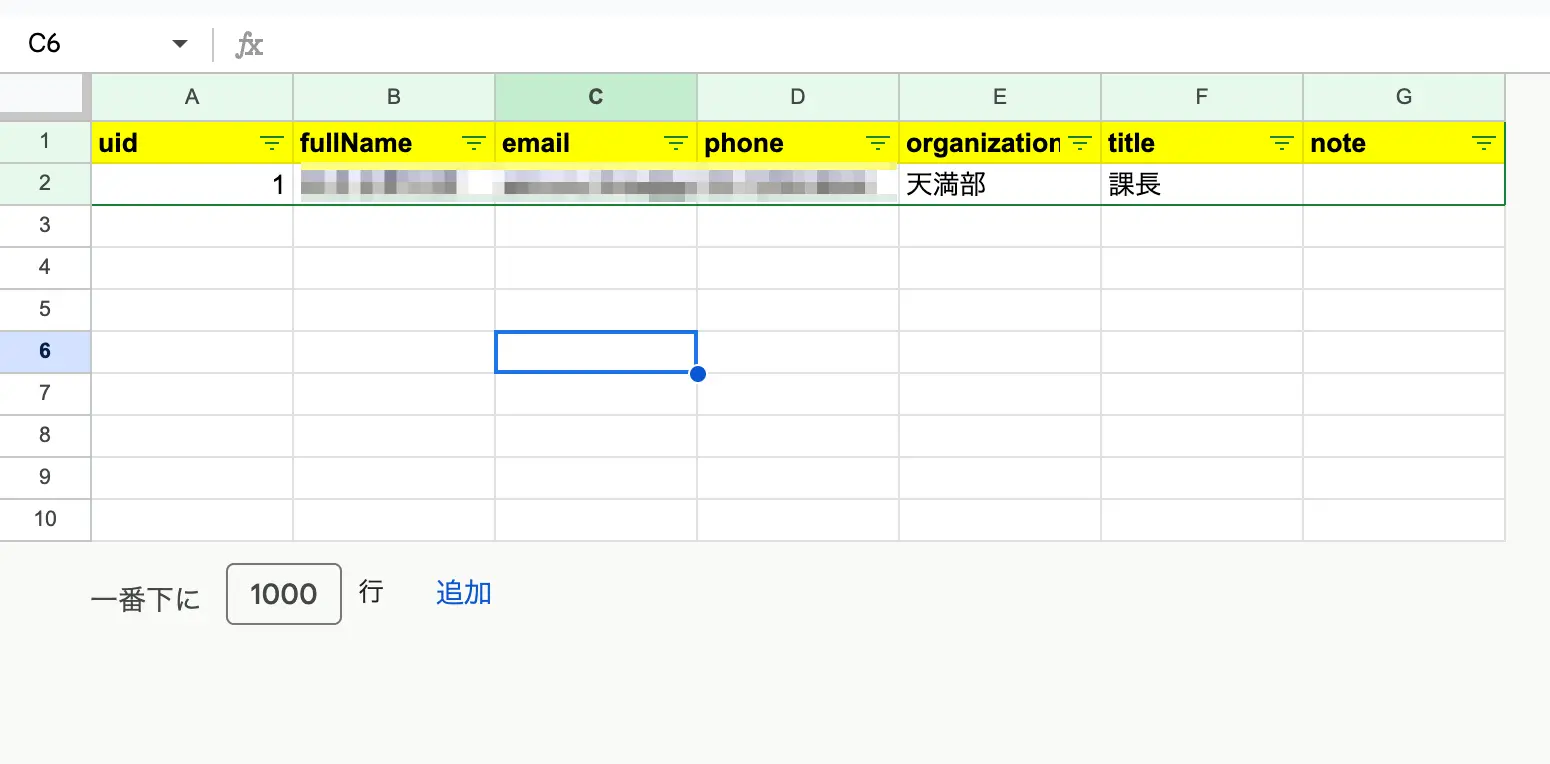Image resolution: width=1550 pixels, height=764 pixels.
Task: Open the filter icon on uid header
Action: 272,144
